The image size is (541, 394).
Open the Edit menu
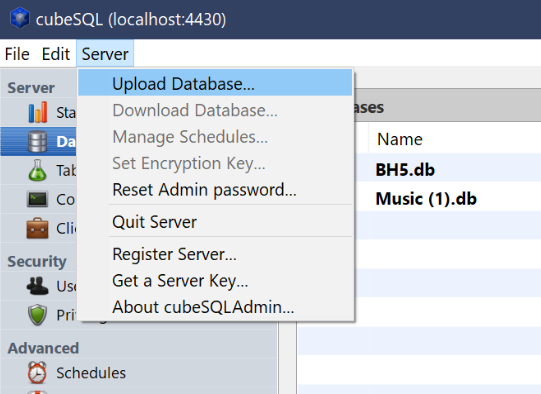tap(56, 54)
